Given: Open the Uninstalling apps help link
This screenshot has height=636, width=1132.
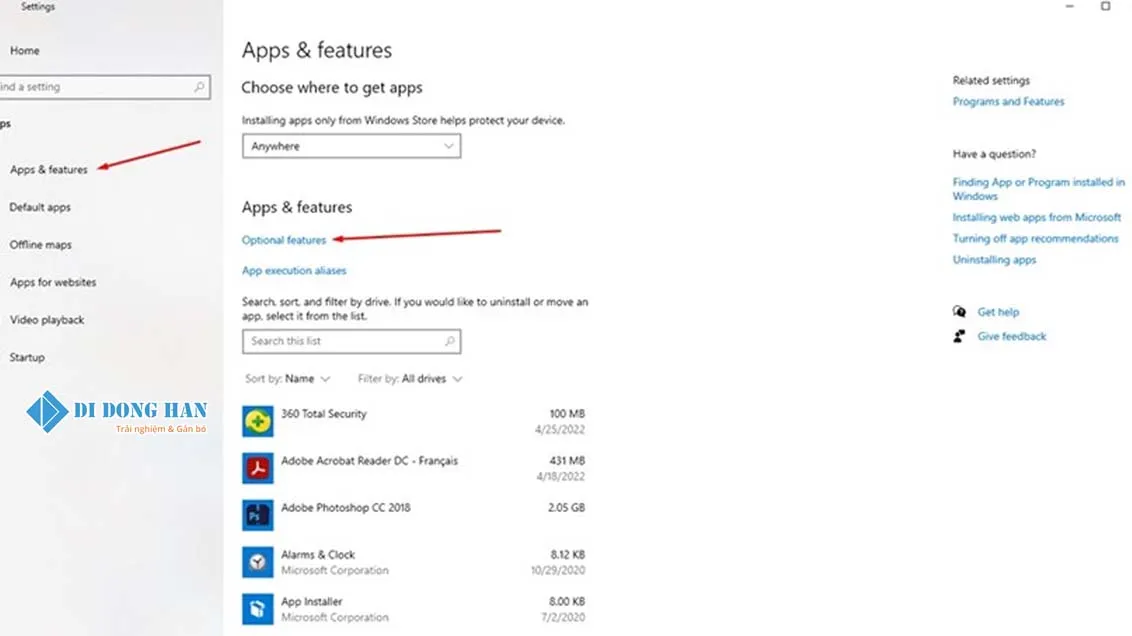Looking at the screenshot, I should point(994,260).
